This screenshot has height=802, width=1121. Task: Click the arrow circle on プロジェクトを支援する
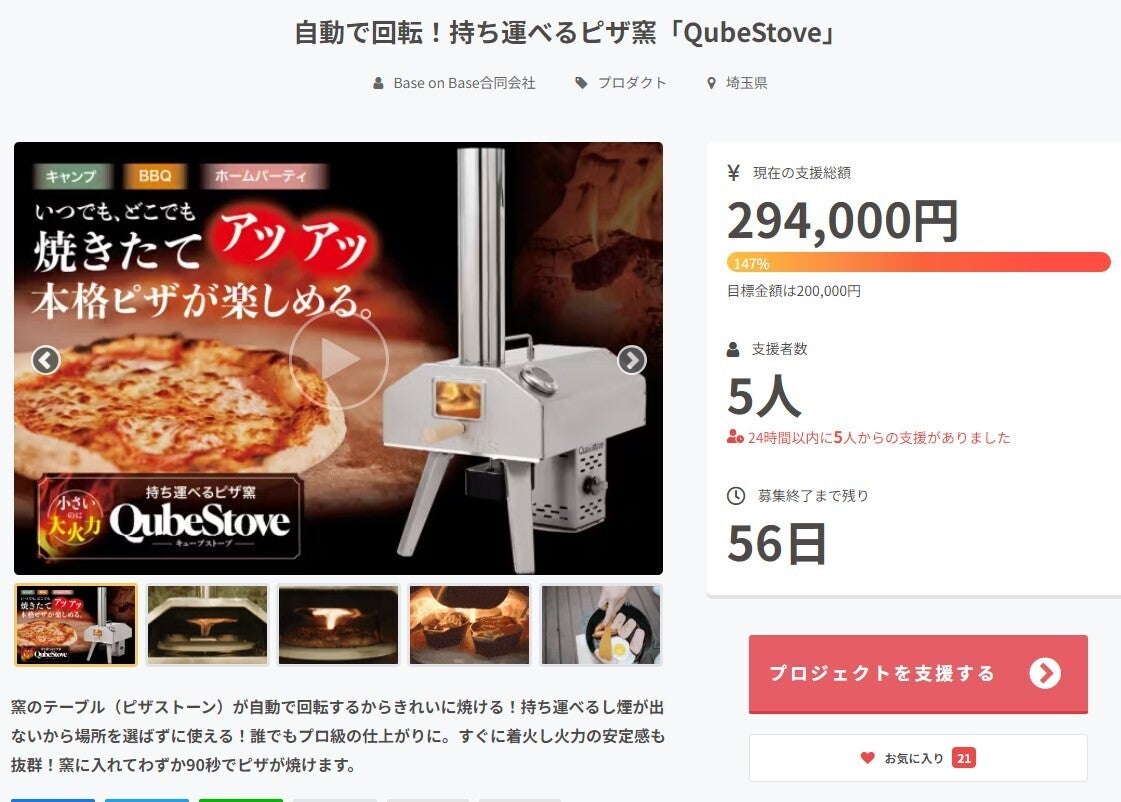pyautogui.click(x=1045, y=673)
